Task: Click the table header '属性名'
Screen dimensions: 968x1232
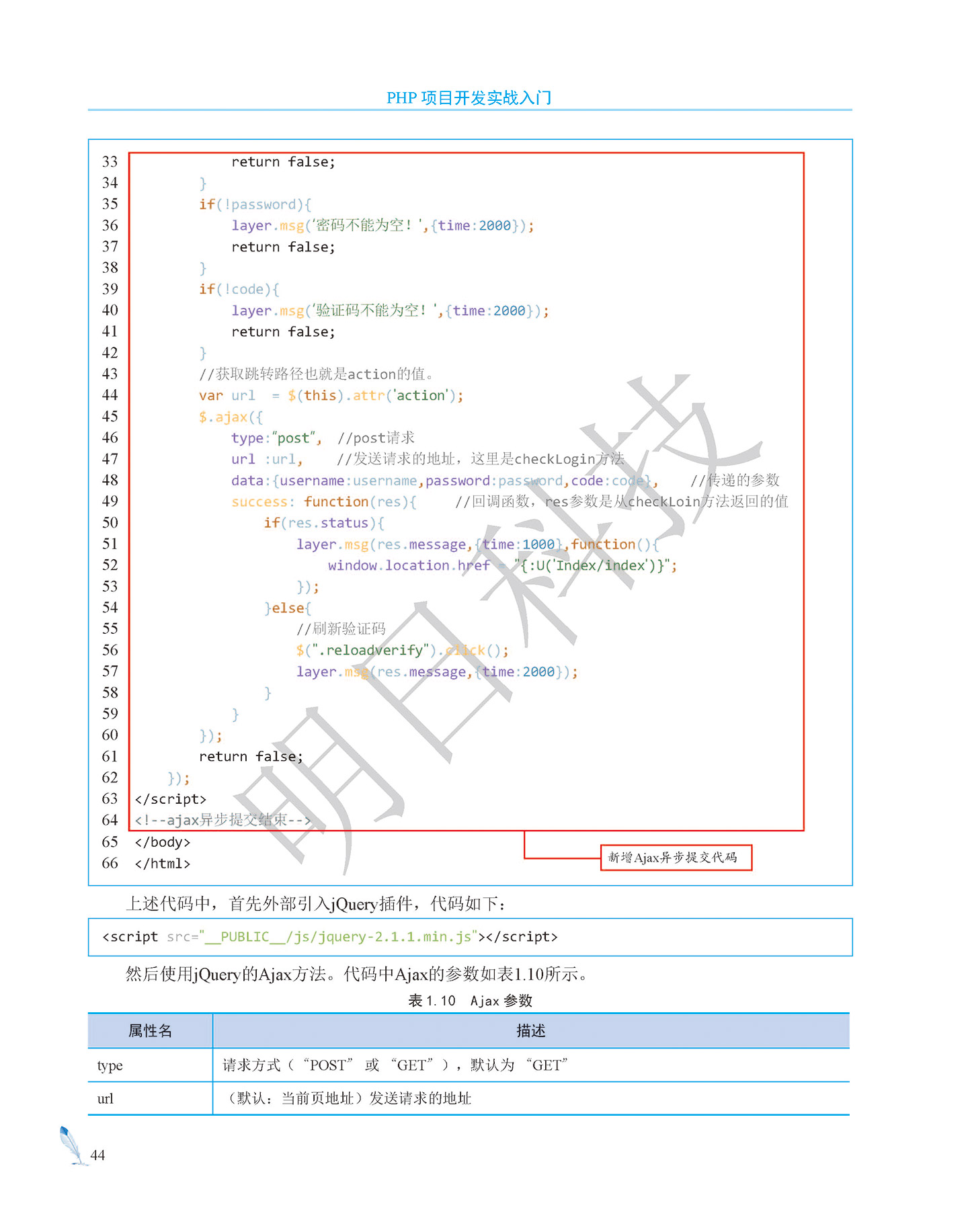Action: coord(150,1031)
